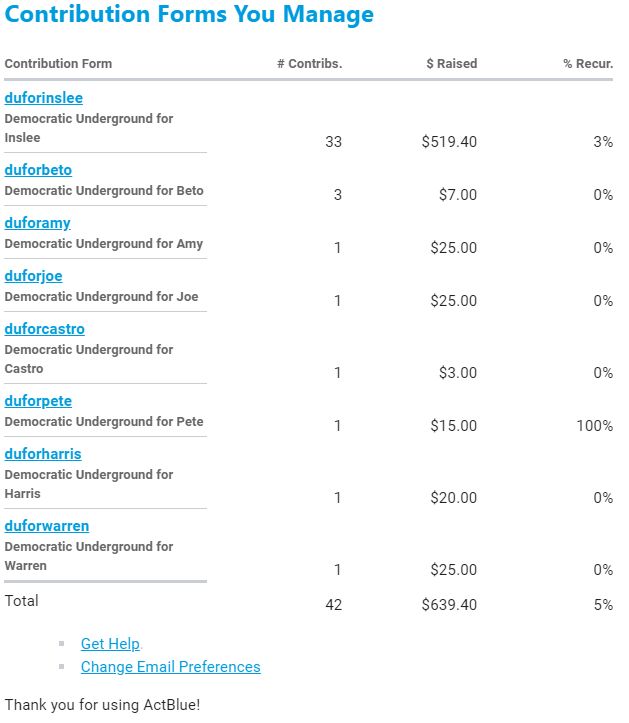Open Change Email Preferences link
Image resolution: width=629 pixels, height=723 pixels.
[x=170, y=667]
